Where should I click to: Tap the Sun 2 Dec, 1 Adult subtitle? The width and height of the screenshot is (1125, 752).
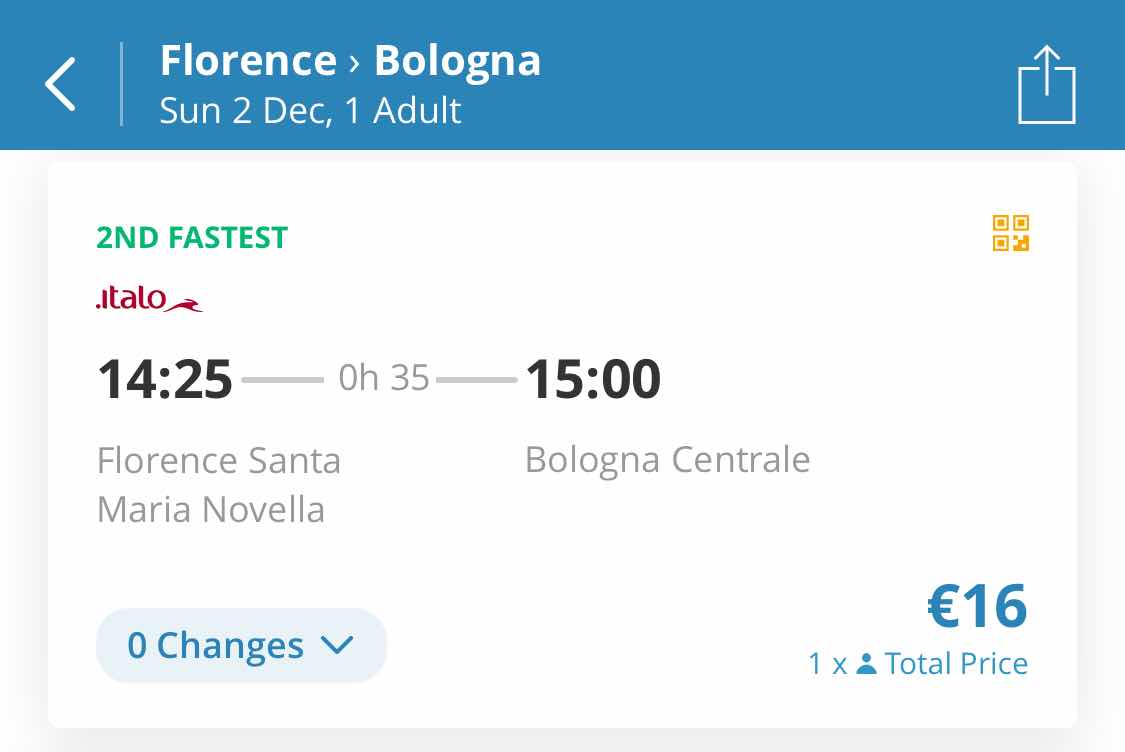click(310, 111)
